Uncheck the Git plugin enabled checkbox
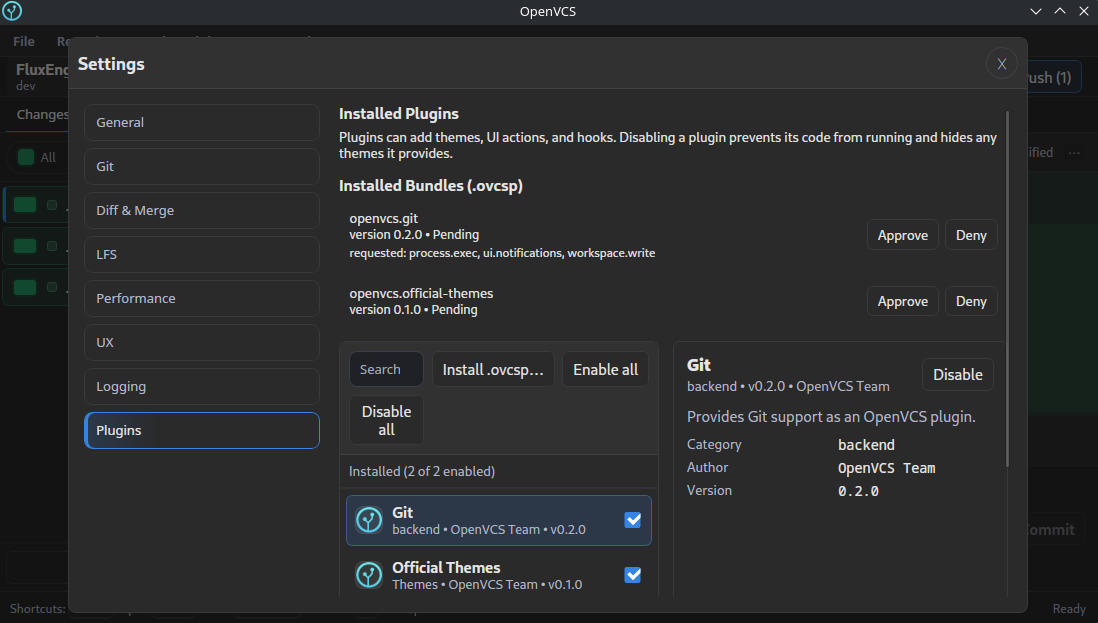Screen dimensions: 1098x623 click(632, 519)
